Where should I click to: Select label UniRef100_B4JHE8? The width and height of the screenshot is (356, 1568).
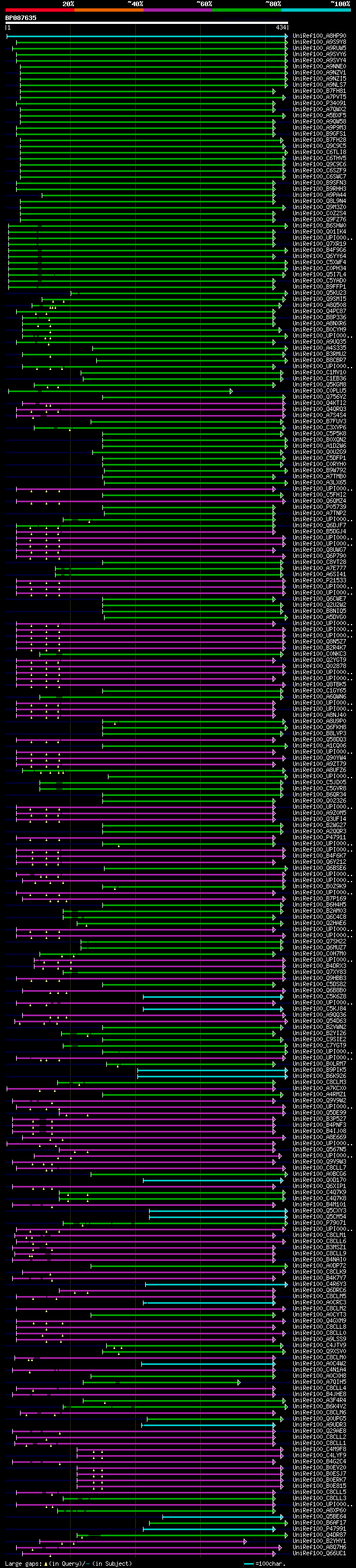tap(319, 1394)
